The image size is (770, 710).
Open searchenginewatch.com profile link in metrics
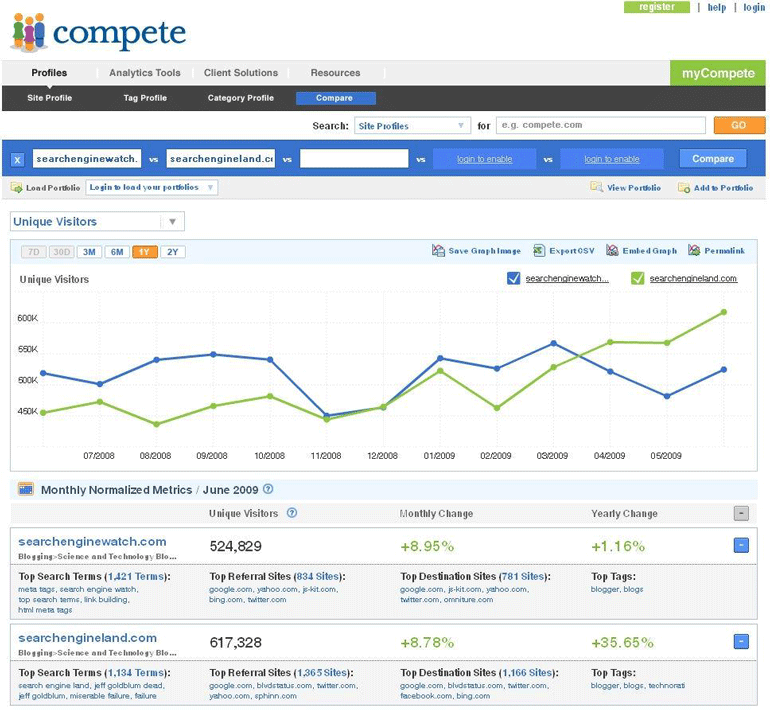click(92, 542)
